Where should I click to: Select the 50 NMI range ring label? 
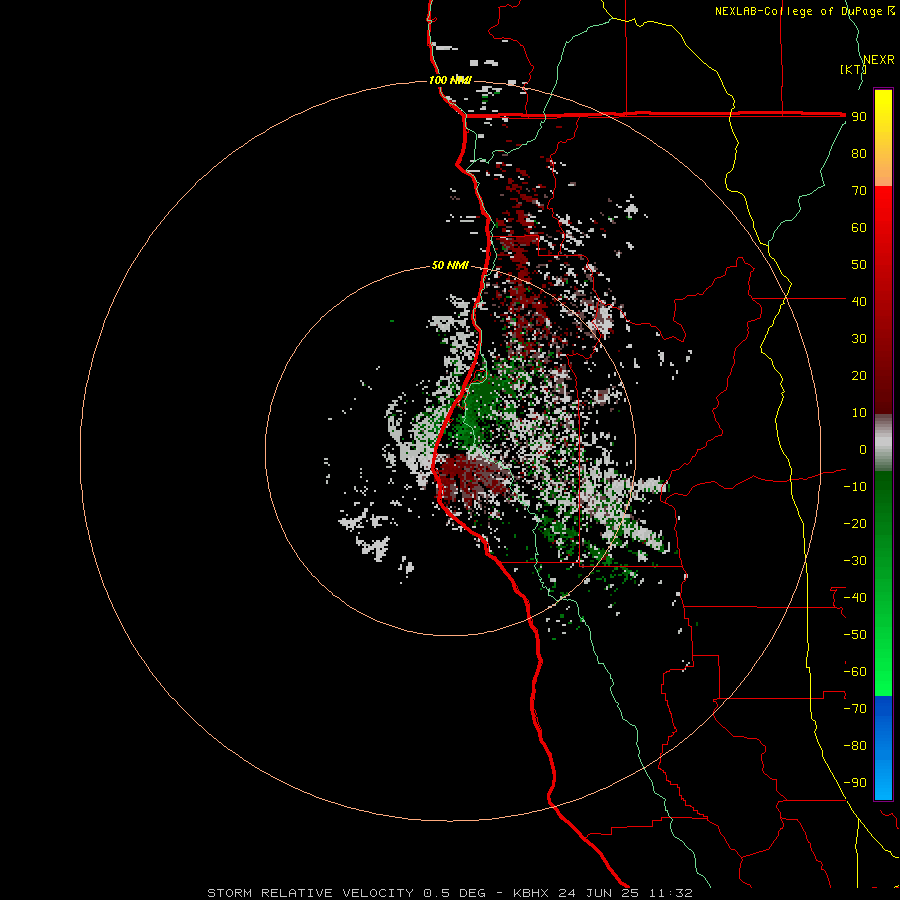(x=450, y=265)
